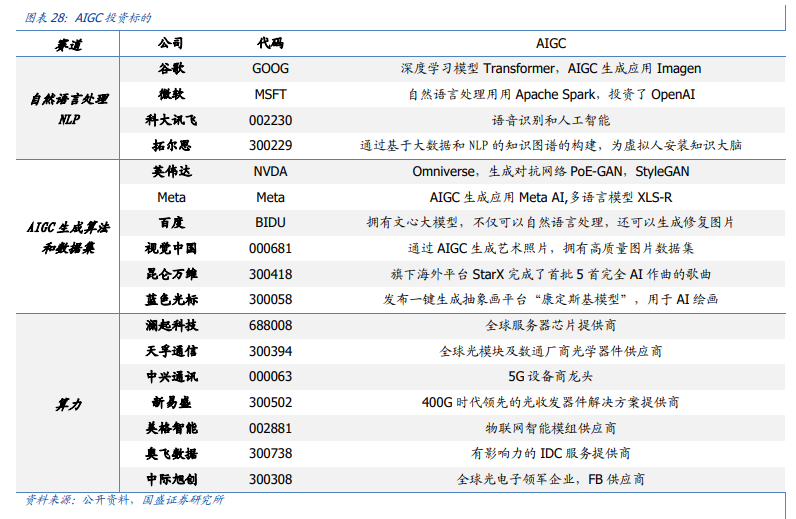Click stock code 'GOOG'
The image size is (796, 519).
270,69
